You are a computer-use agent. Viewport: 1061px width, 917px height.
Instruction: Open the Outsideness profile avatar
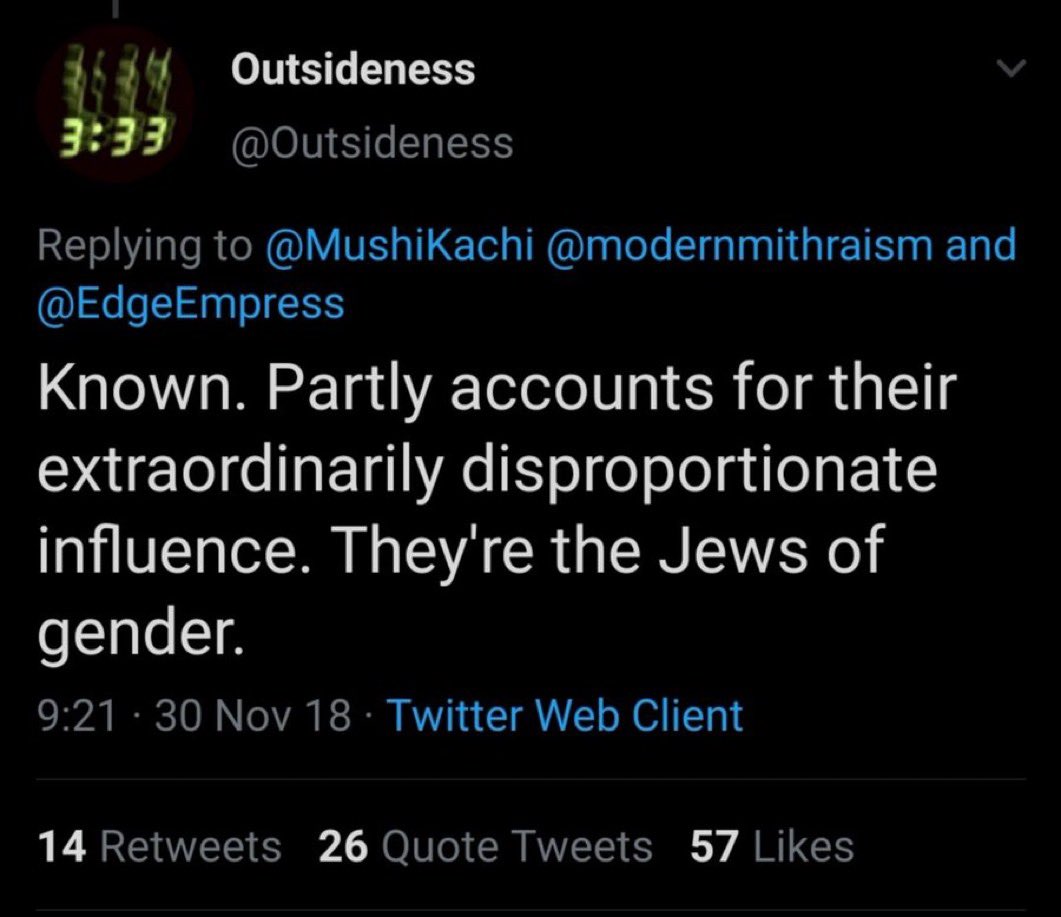point(116,104)
